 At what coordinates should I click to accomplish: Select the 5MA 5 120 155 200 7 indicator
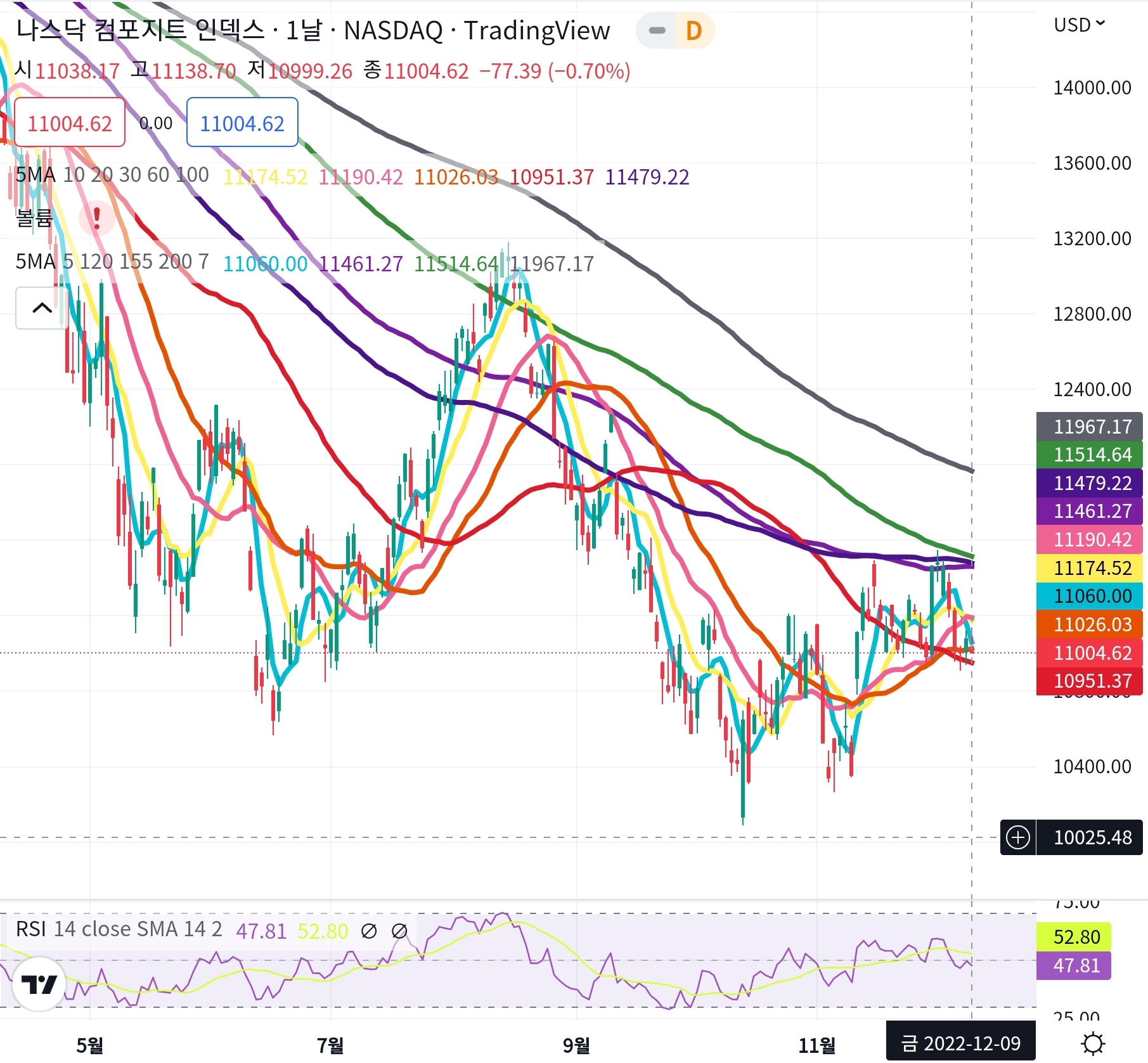(x=112, y=262)
